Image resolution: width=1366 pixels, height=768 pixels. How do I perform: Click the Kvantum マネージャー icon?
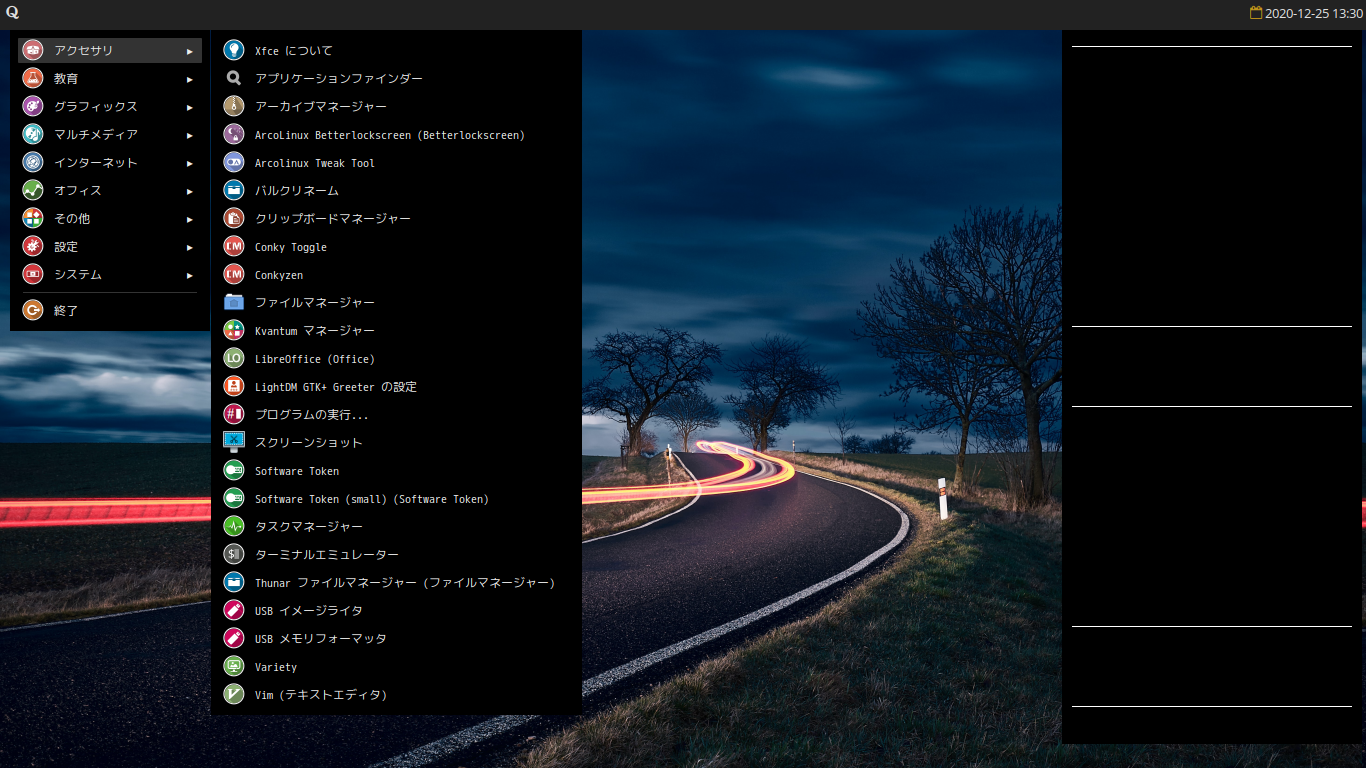pos(233,330)
